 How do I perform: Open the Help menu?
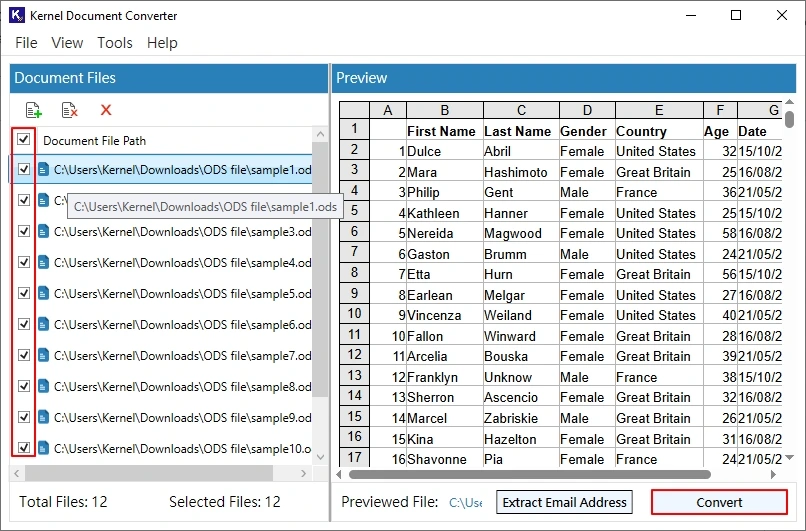pyautogui.click(x=162, y=43)
